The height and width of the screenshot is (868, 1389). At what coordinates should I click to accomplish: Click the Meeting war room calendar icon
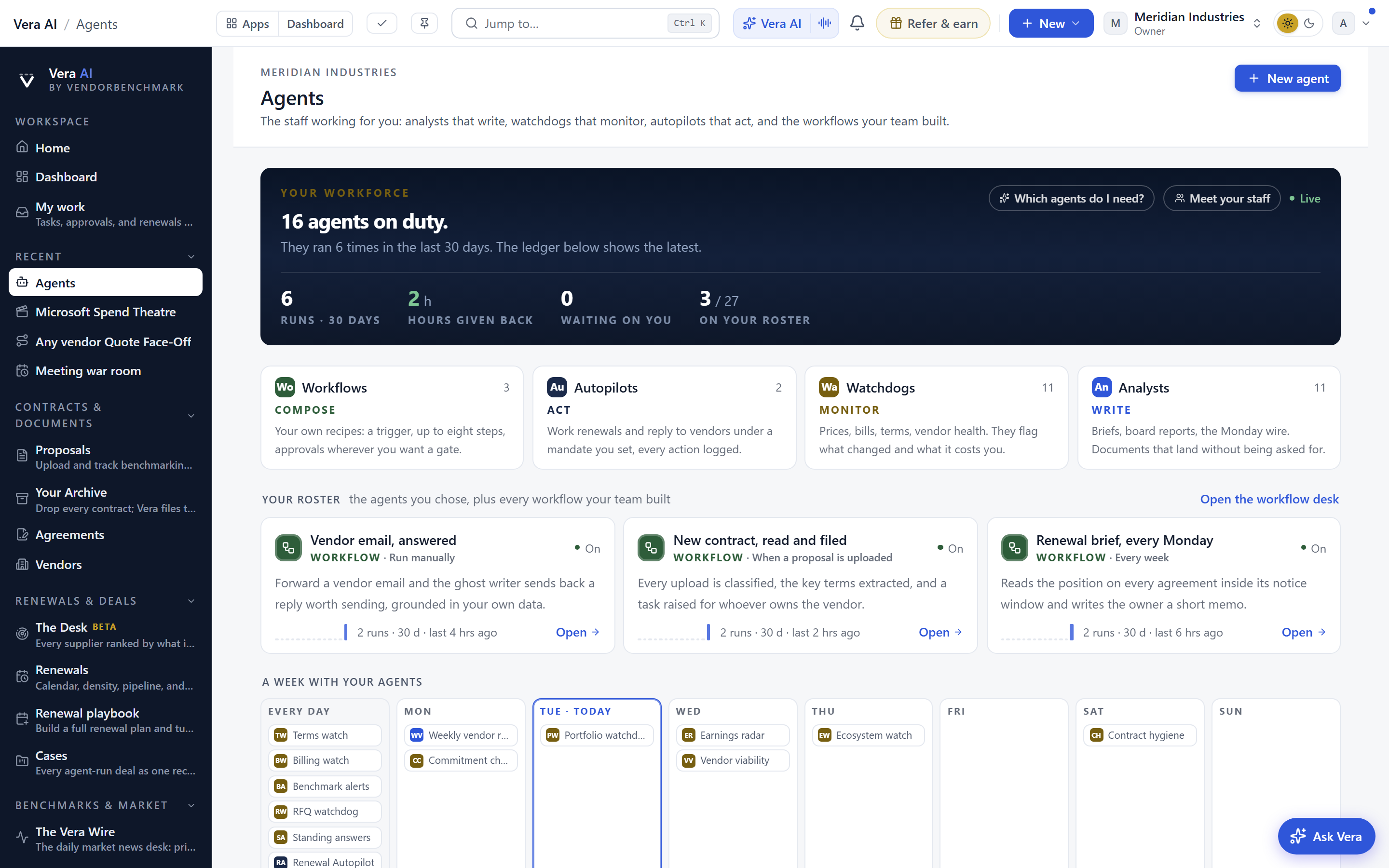coord(22,371)
